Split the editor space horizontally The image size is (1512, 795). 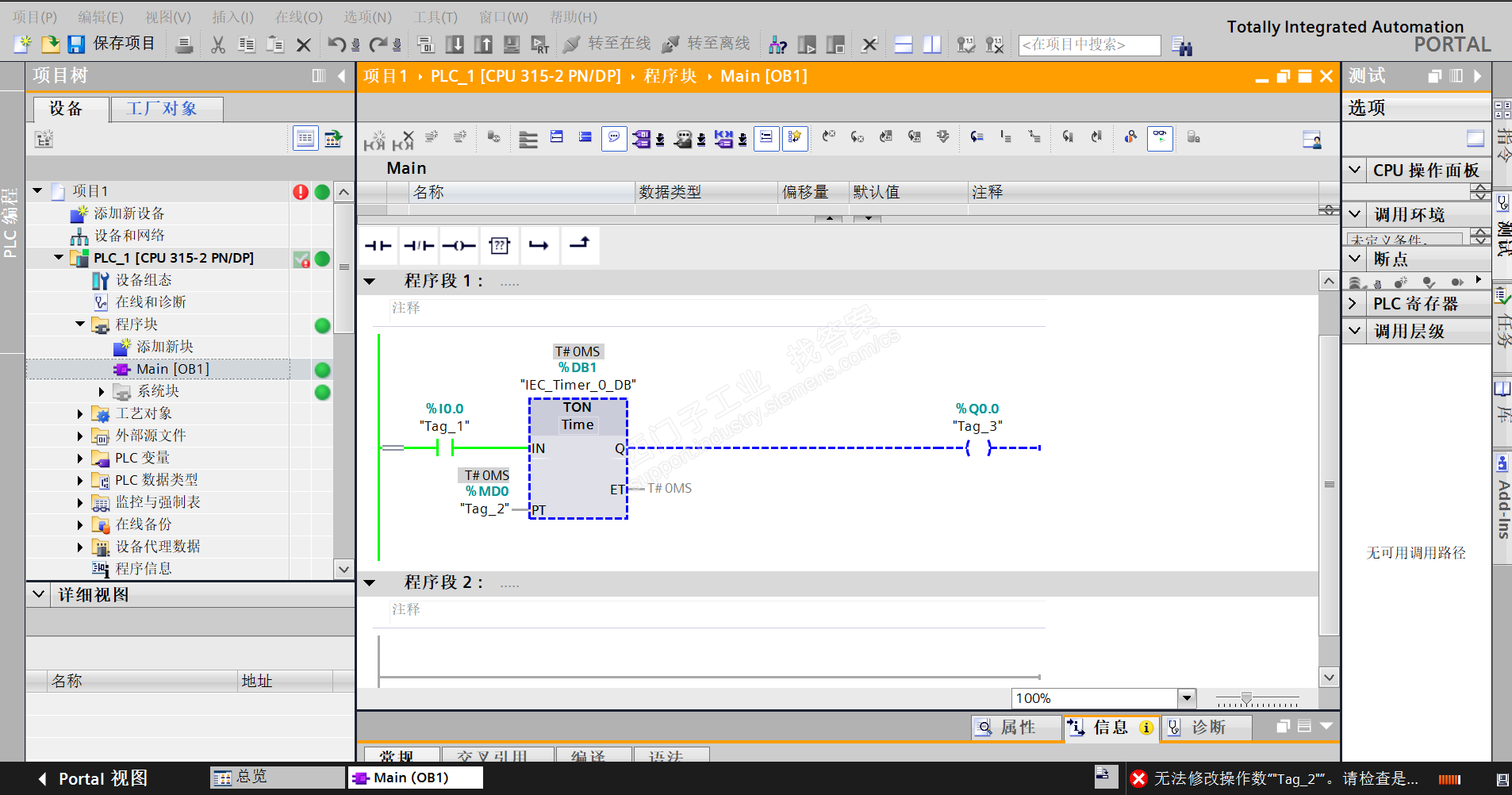pos(904,44)
